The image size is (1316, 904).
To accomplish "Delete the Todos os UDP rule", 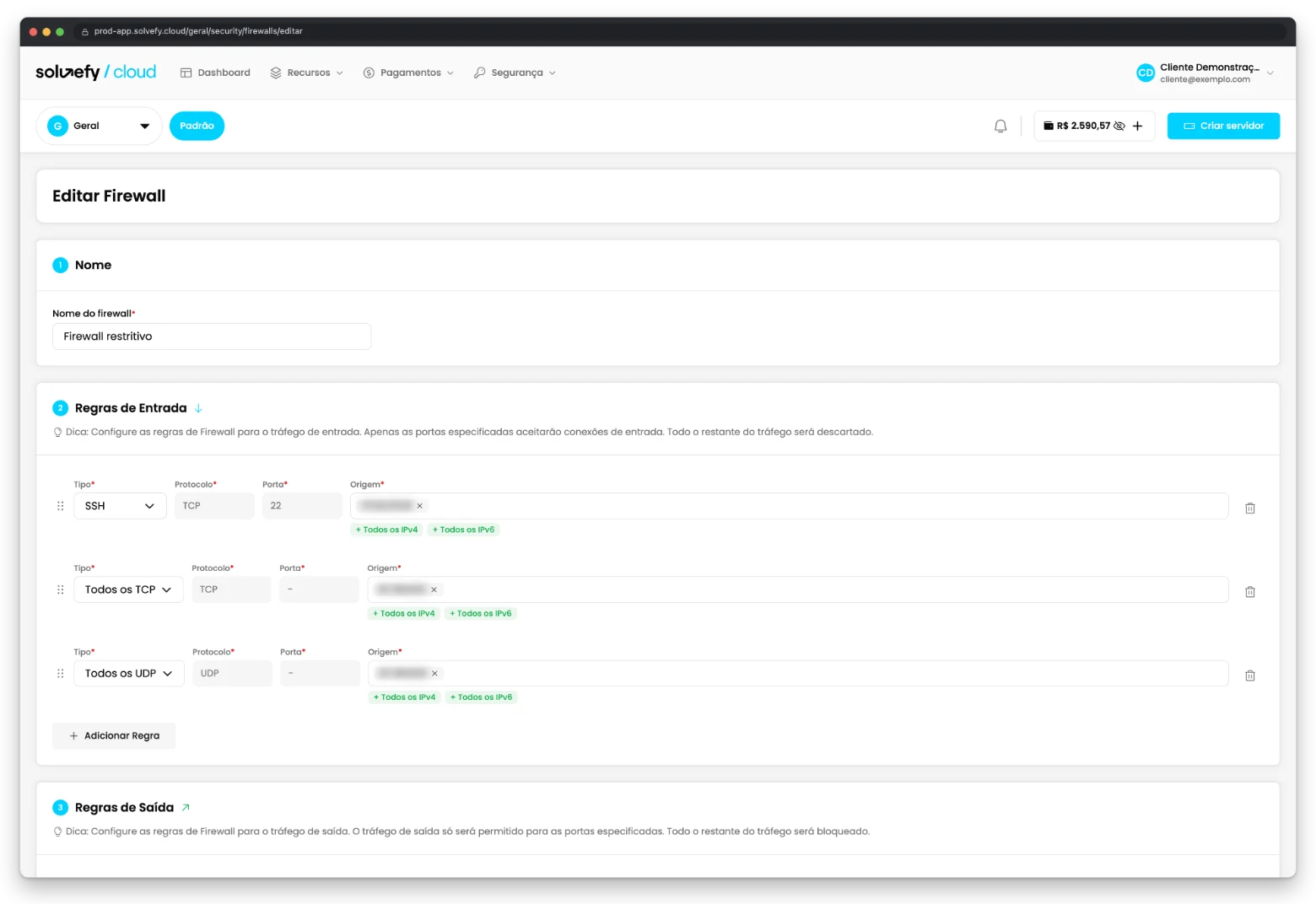I will [x=1250, y=675].
